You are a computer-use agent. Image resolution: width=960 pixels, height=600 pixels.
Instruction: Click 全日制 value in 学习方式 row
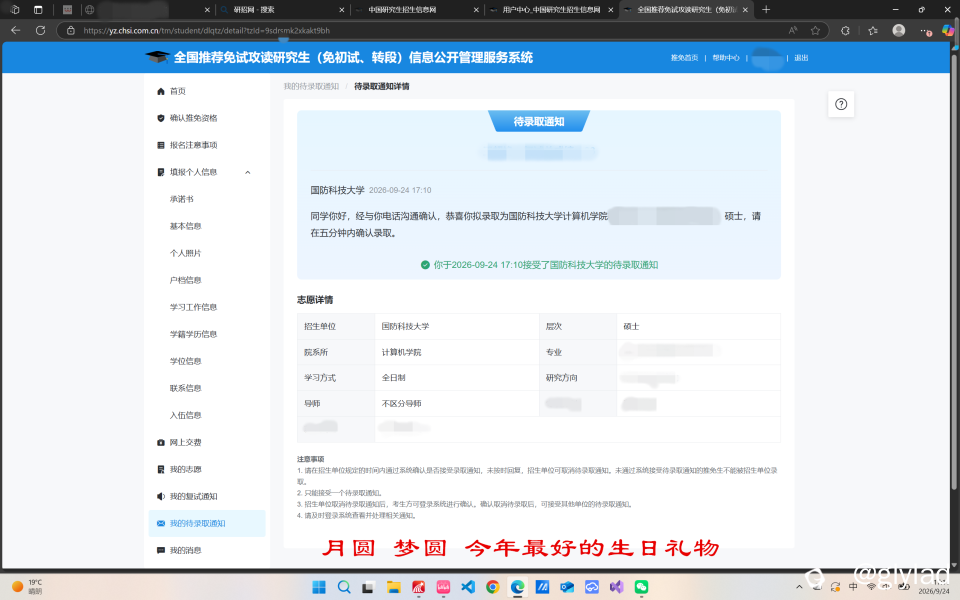[x=394, y=378]
